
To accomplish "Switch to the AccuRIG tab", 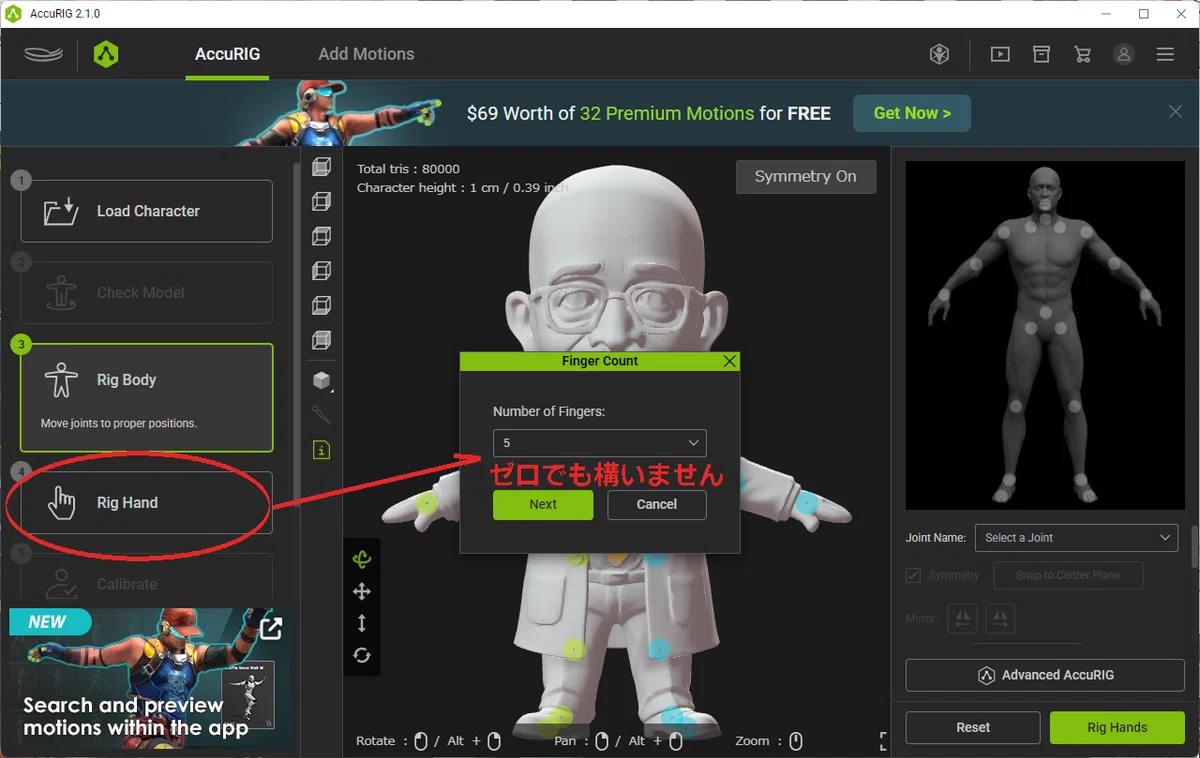I will coord(227,54).
